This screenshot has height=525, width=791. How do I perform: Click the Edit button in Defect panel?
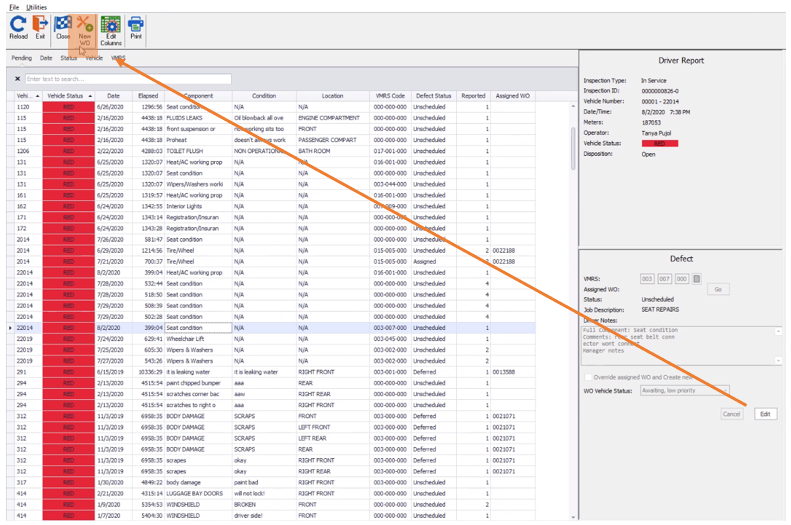tap(765, 414)
